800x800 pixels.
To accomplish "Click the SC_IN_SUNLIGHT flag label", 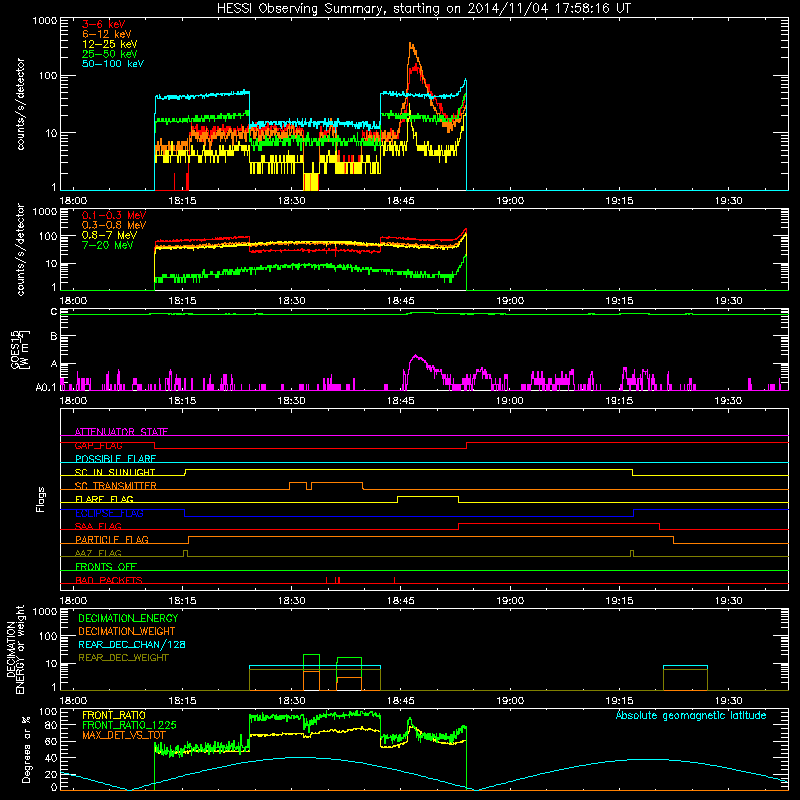I will click(115, 472).
